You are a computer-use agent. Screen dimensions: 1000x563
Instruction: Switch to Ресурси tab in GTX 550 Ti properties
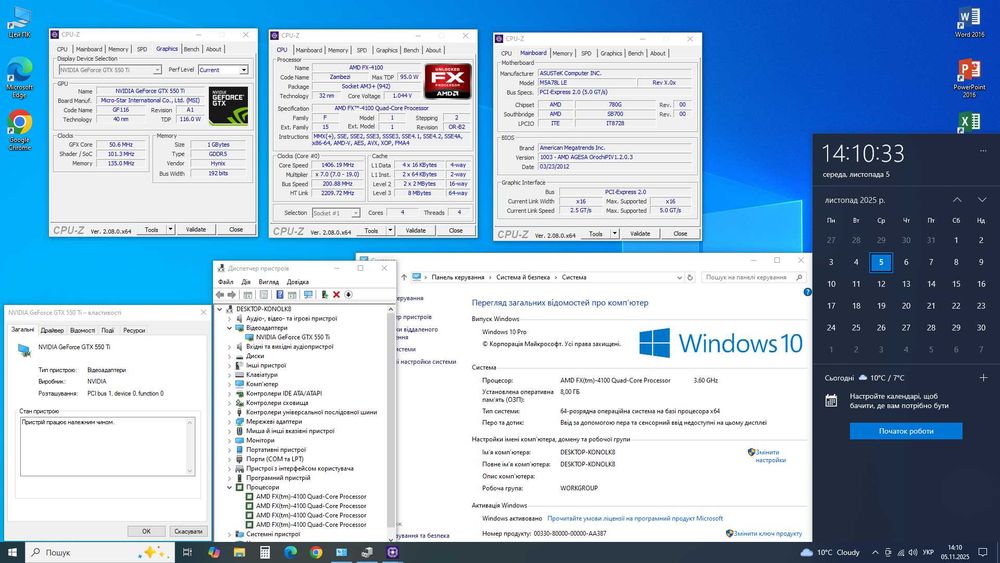click(134, 330)
